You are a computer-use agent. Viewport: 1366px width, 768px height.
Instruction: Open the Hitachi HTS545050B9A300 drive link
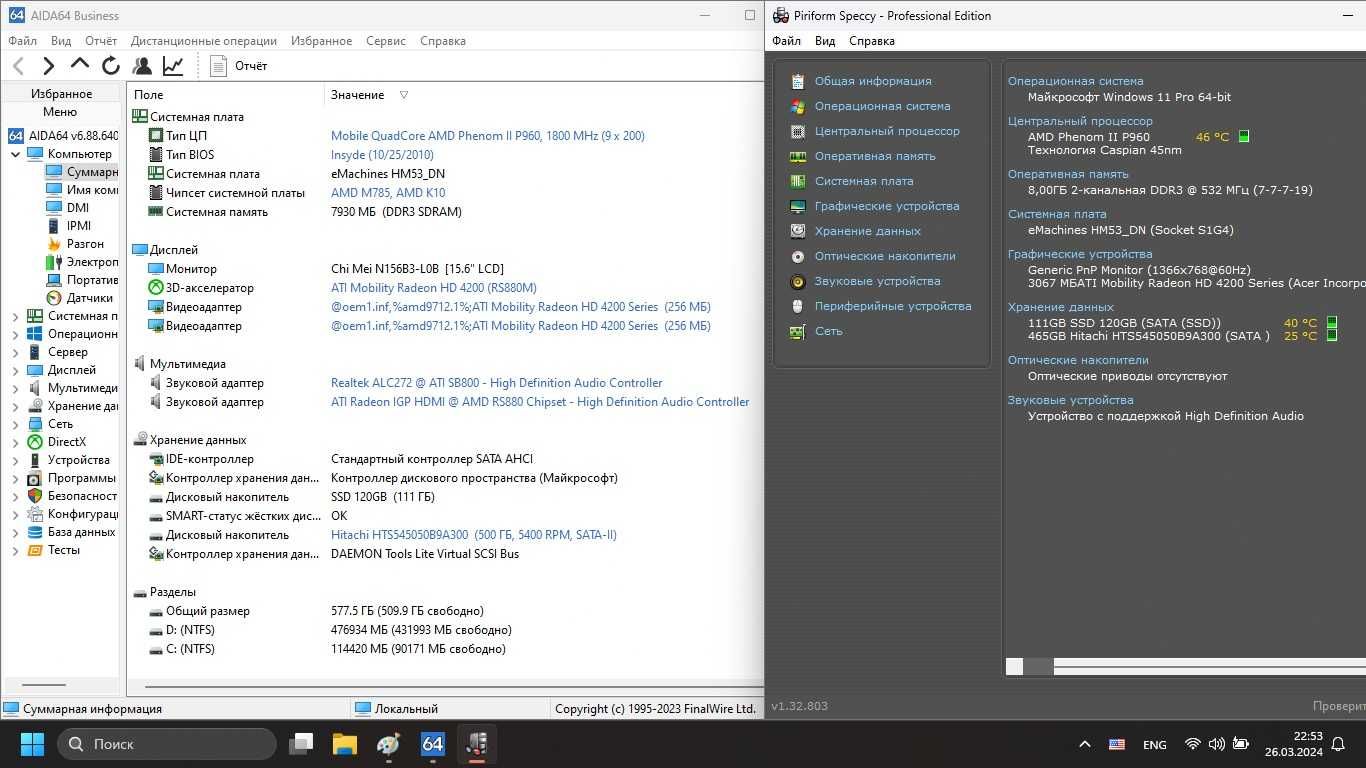(x=474, y=535)
